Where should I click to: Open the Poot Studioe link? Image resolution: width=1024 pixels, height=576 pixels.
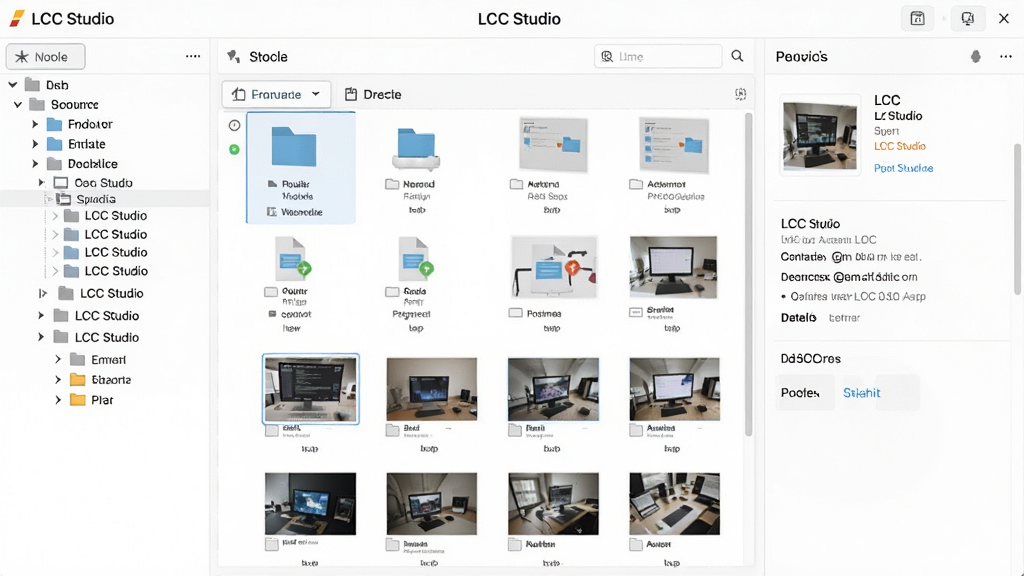(903, 168)
